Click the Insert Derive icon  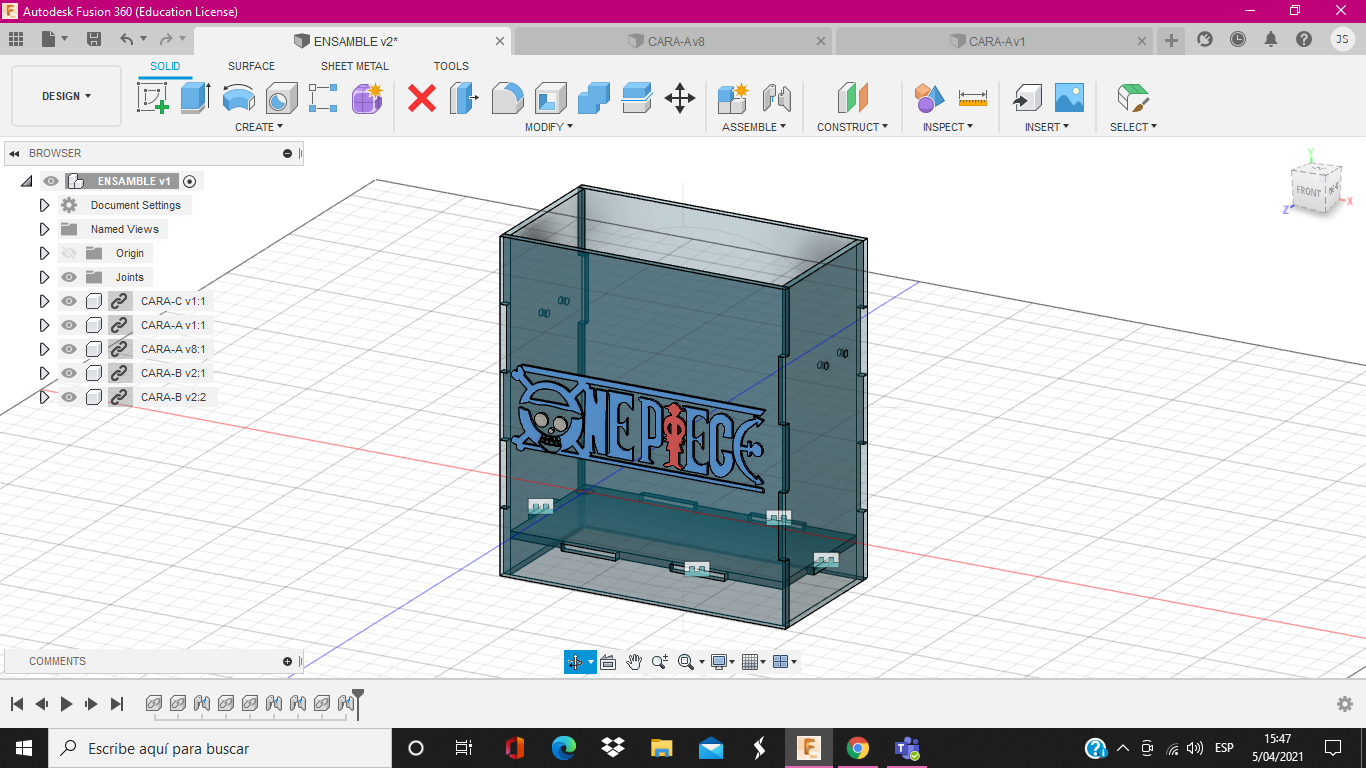[x=1027, y=98]
